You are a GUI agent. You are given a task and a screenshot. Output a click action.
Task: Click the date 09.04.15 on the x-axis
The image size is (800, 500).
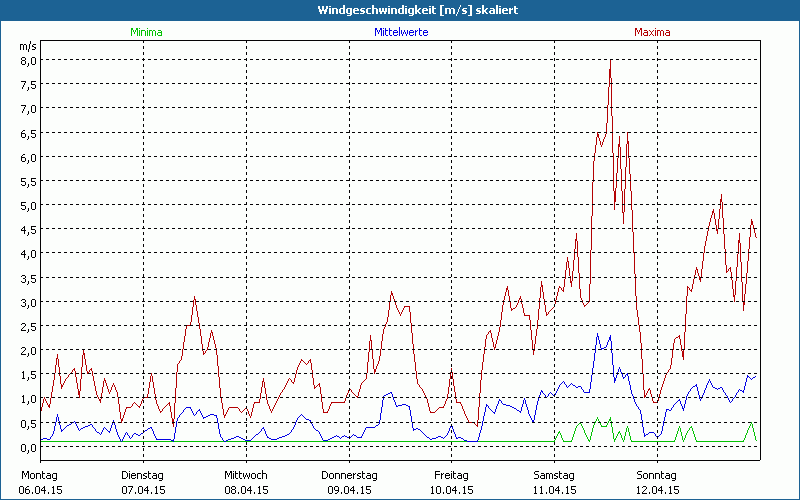tap(349, 490)
